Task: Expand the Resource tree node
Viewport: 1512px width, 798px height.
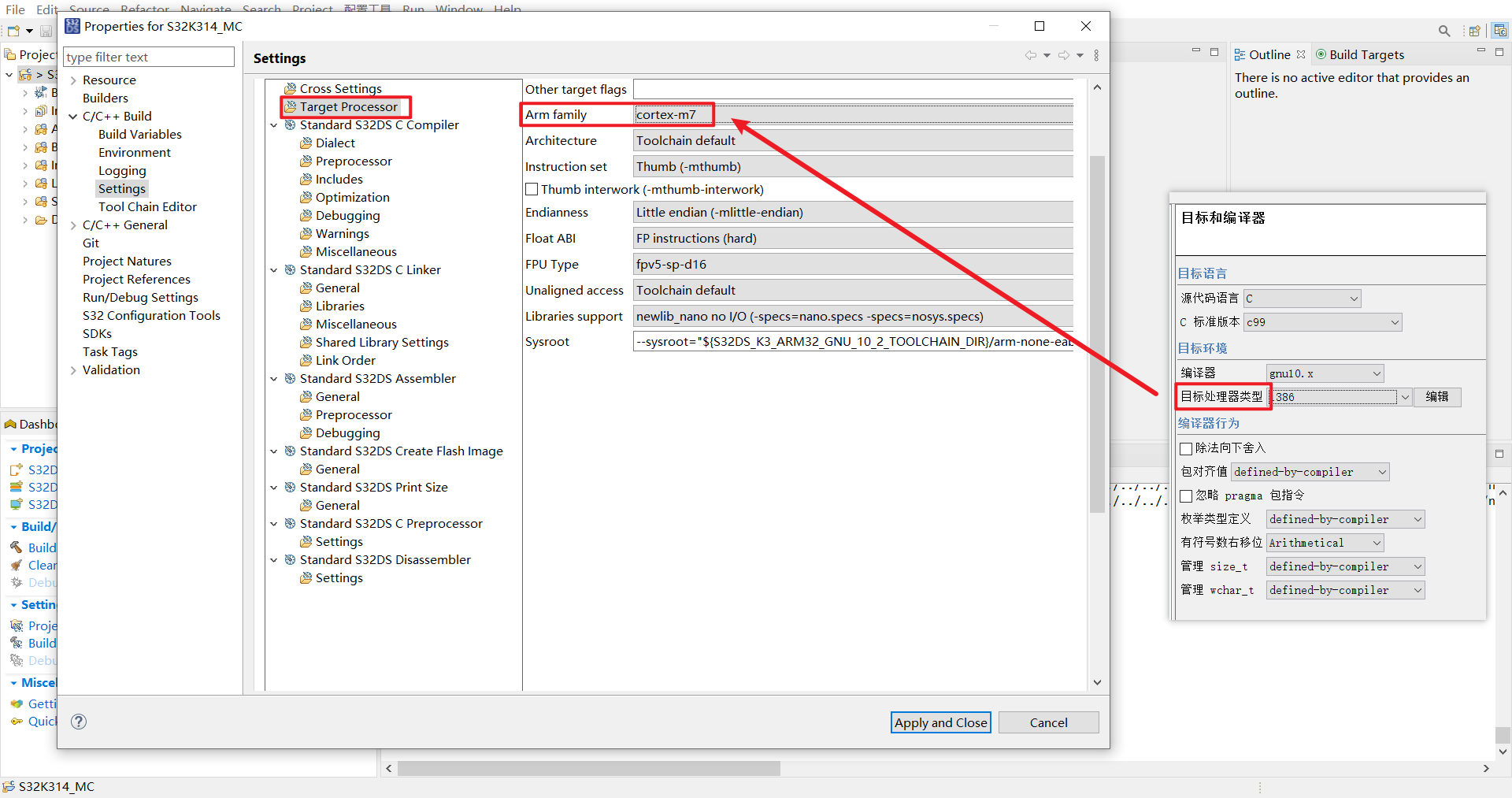Action: tap(73, 80)
